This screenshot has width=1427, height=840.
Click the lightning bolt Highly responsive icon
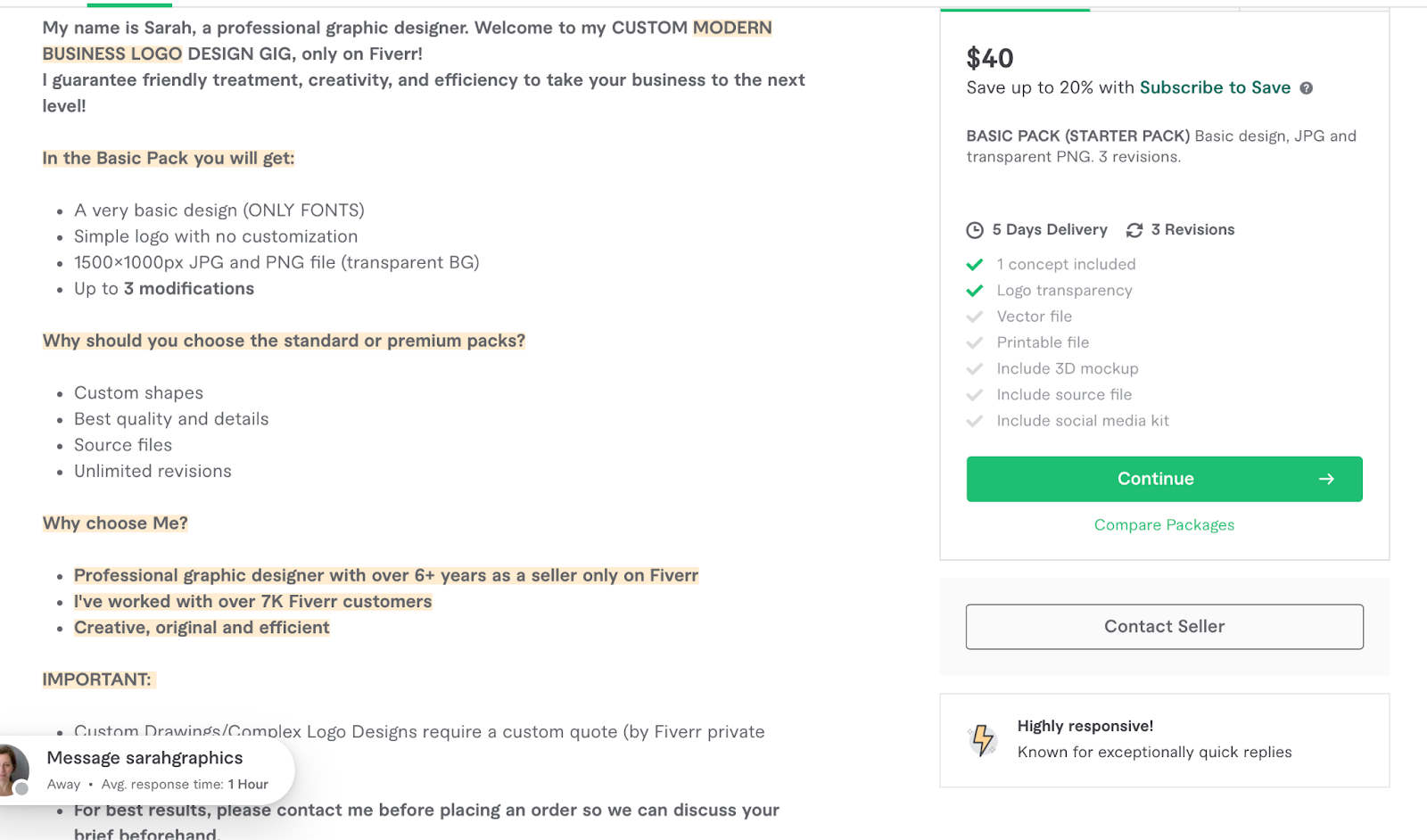click(x=983, y=739)
